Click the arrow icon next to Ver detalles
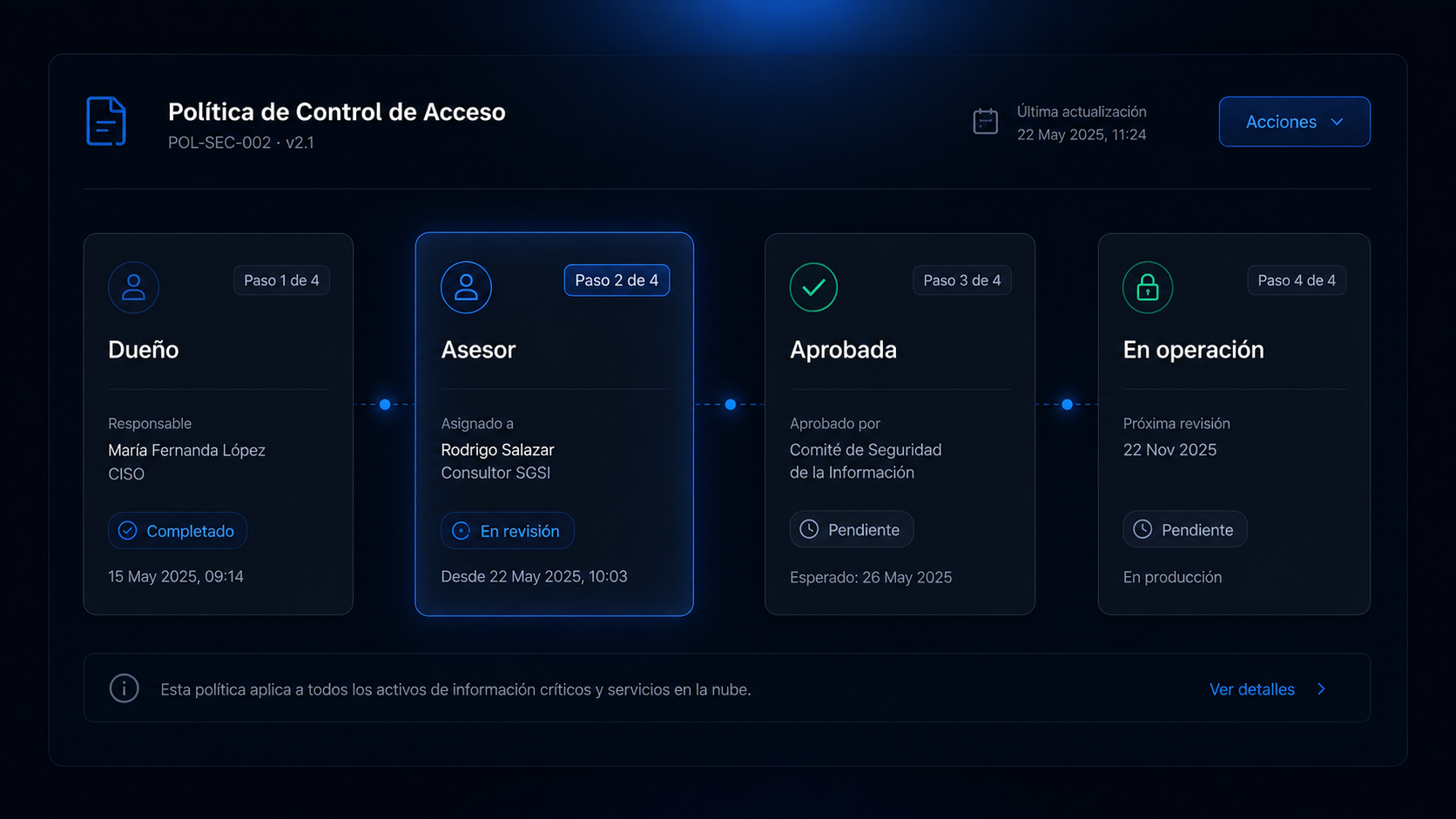This screenshot has width=1456, height=819. [x=1321, y=689]
